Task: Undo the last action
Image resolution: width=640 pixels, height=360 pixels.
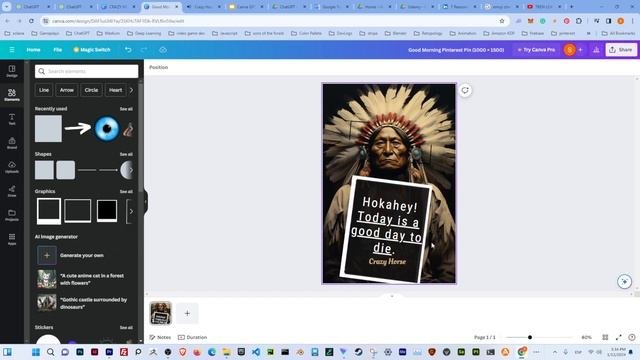Action: 128,50
